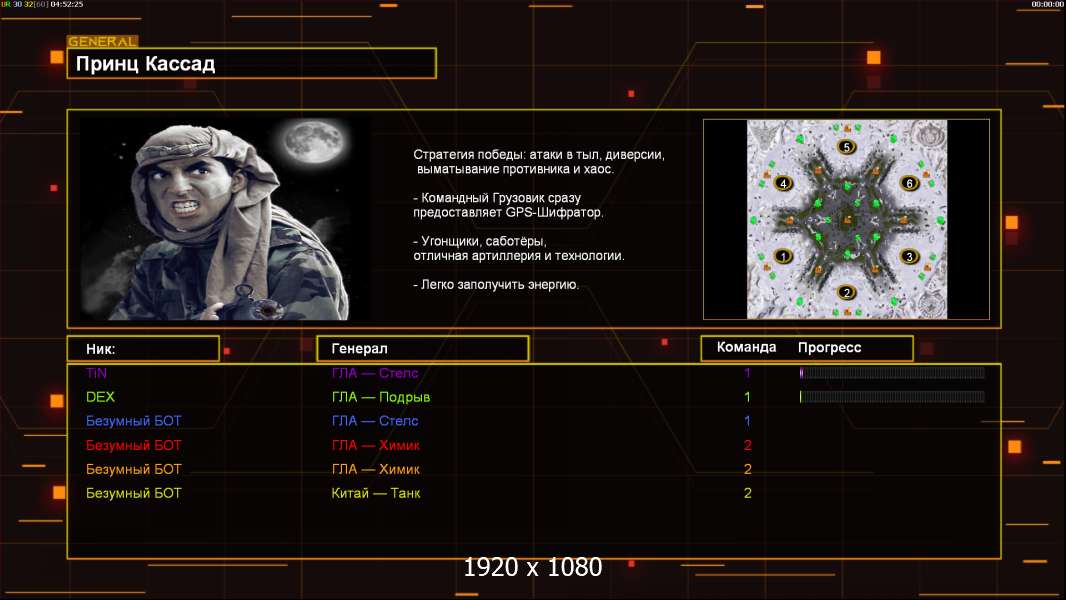This screenshot has height=600, width=1066.
Task: Click DEX's loading progress bar
Action: (892, 396)
